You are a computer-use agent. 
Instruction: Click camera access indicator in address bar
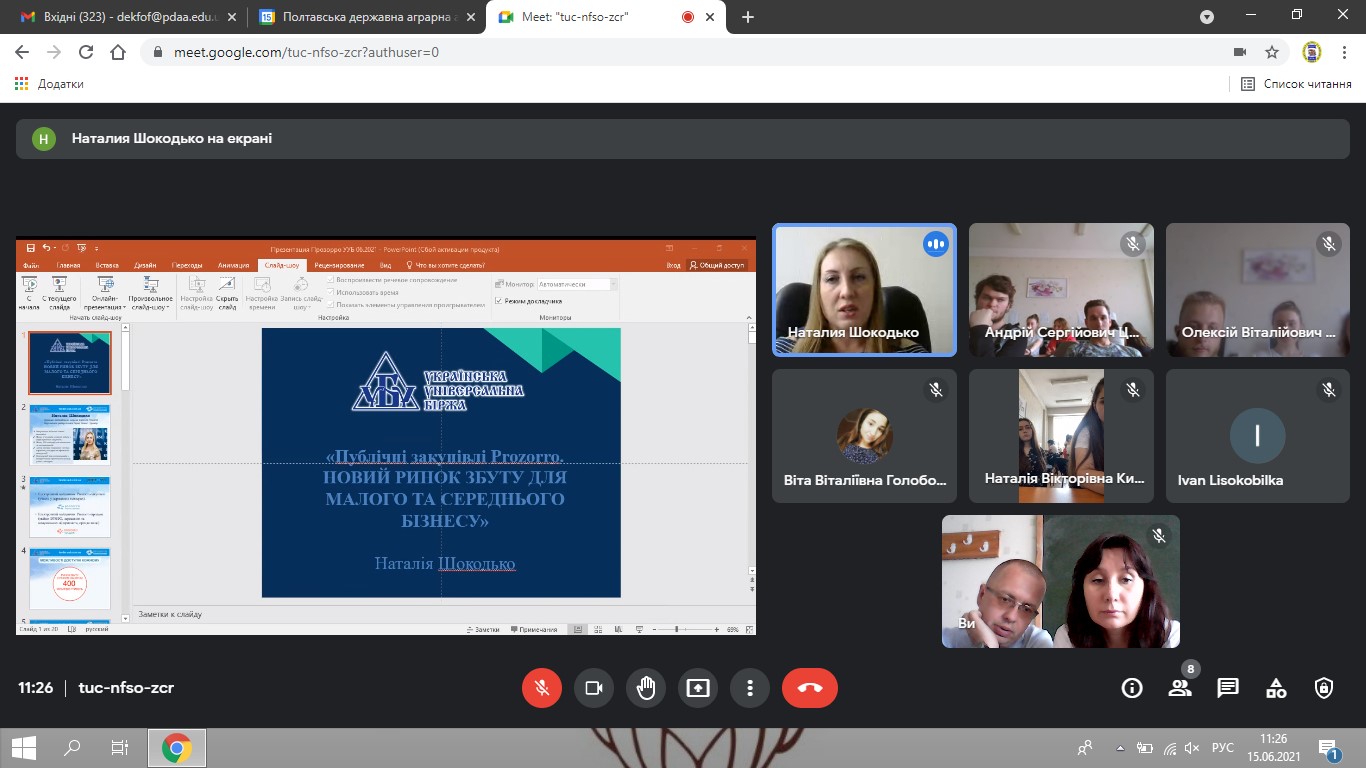click(x=1240, y=52)
